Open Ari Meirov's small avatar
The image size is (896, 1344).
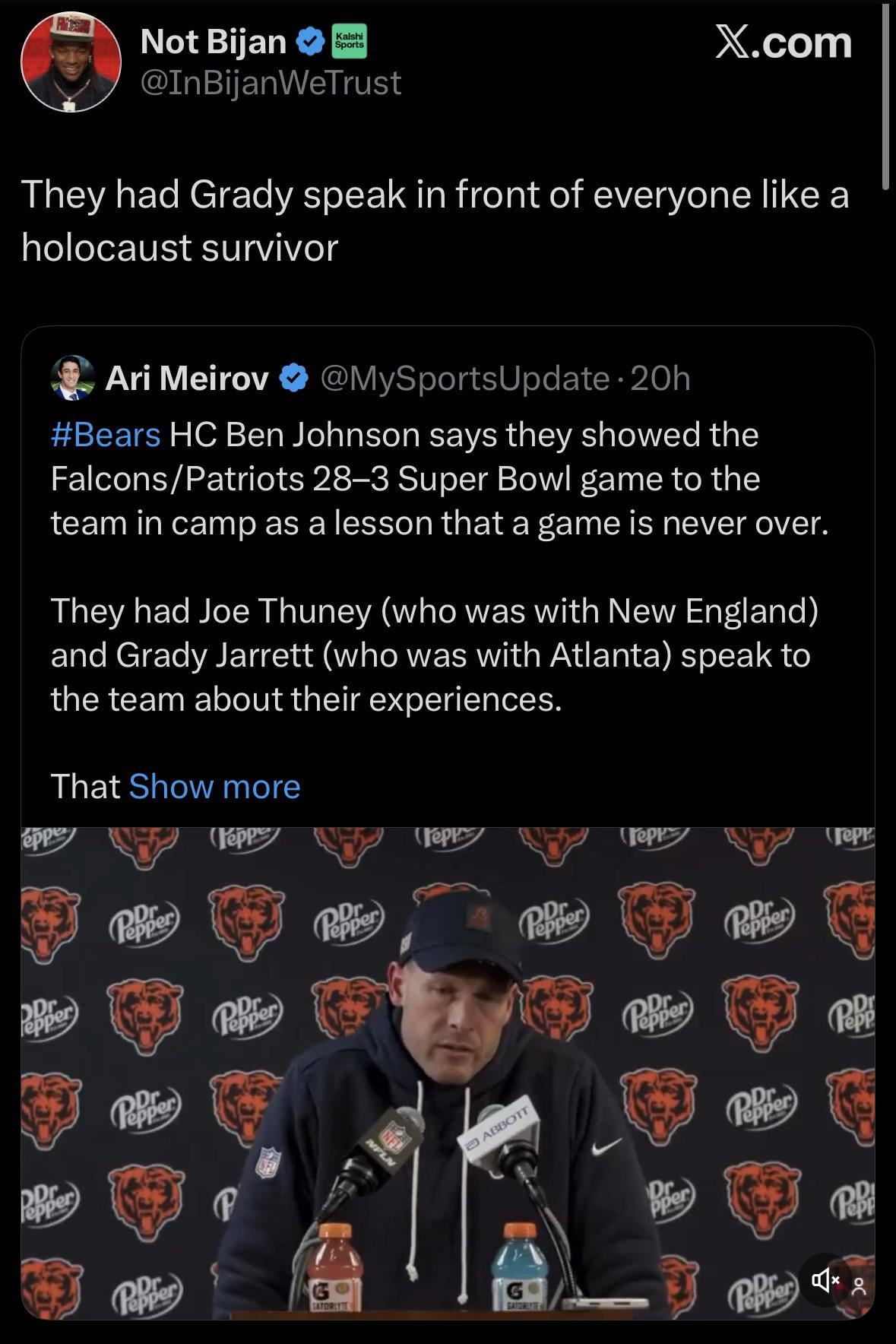point(72,378)
